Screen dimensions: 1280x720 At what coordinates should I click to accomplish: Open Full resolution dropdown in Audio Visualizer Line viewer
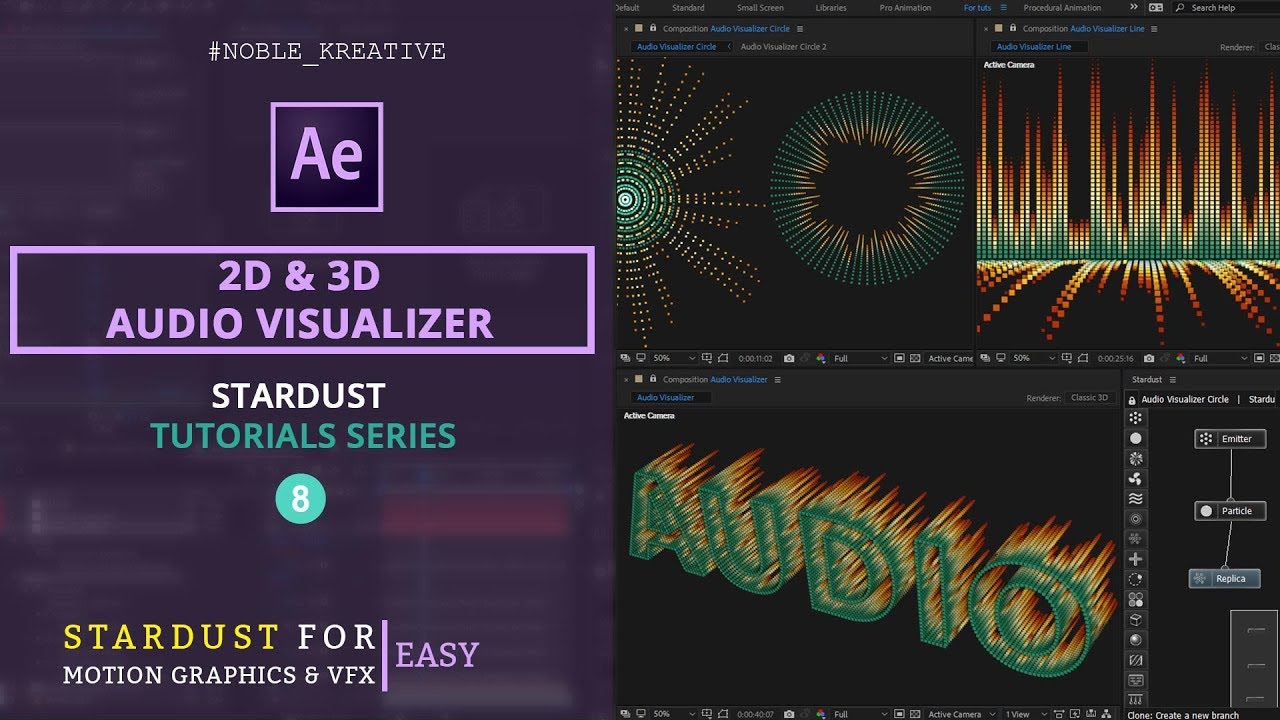(x=1220, y=358)
